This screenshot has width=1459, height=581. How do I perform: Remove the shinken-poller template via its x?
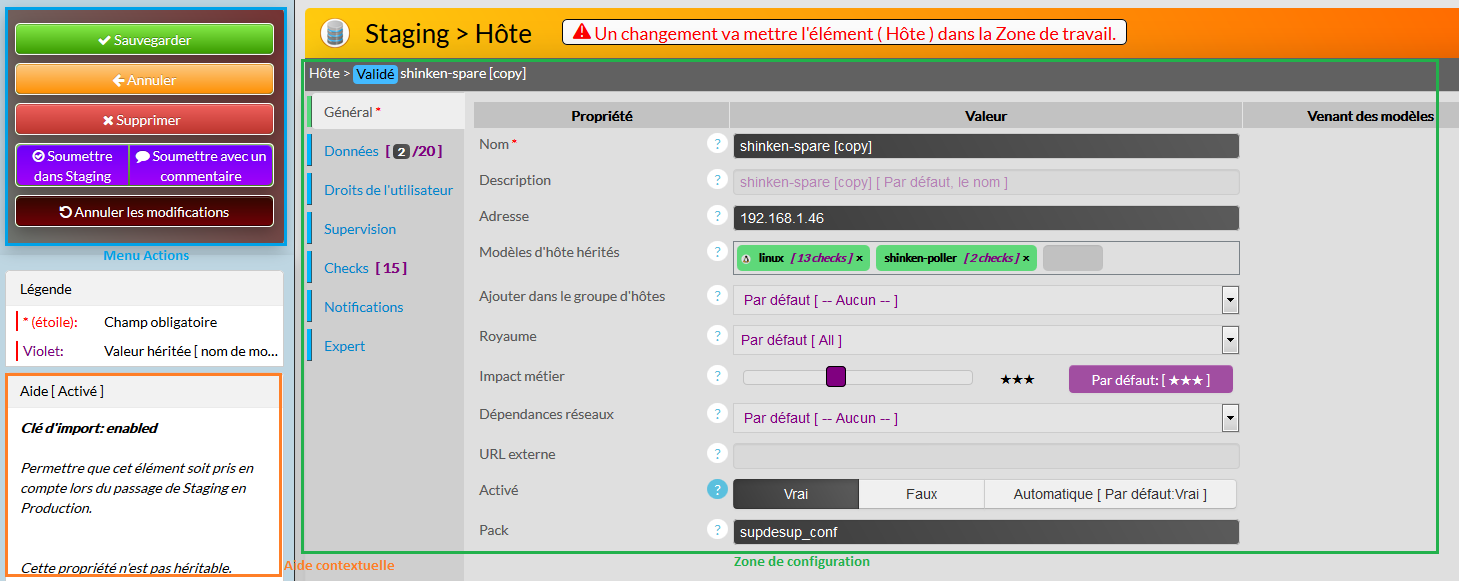click(1026, 258)
